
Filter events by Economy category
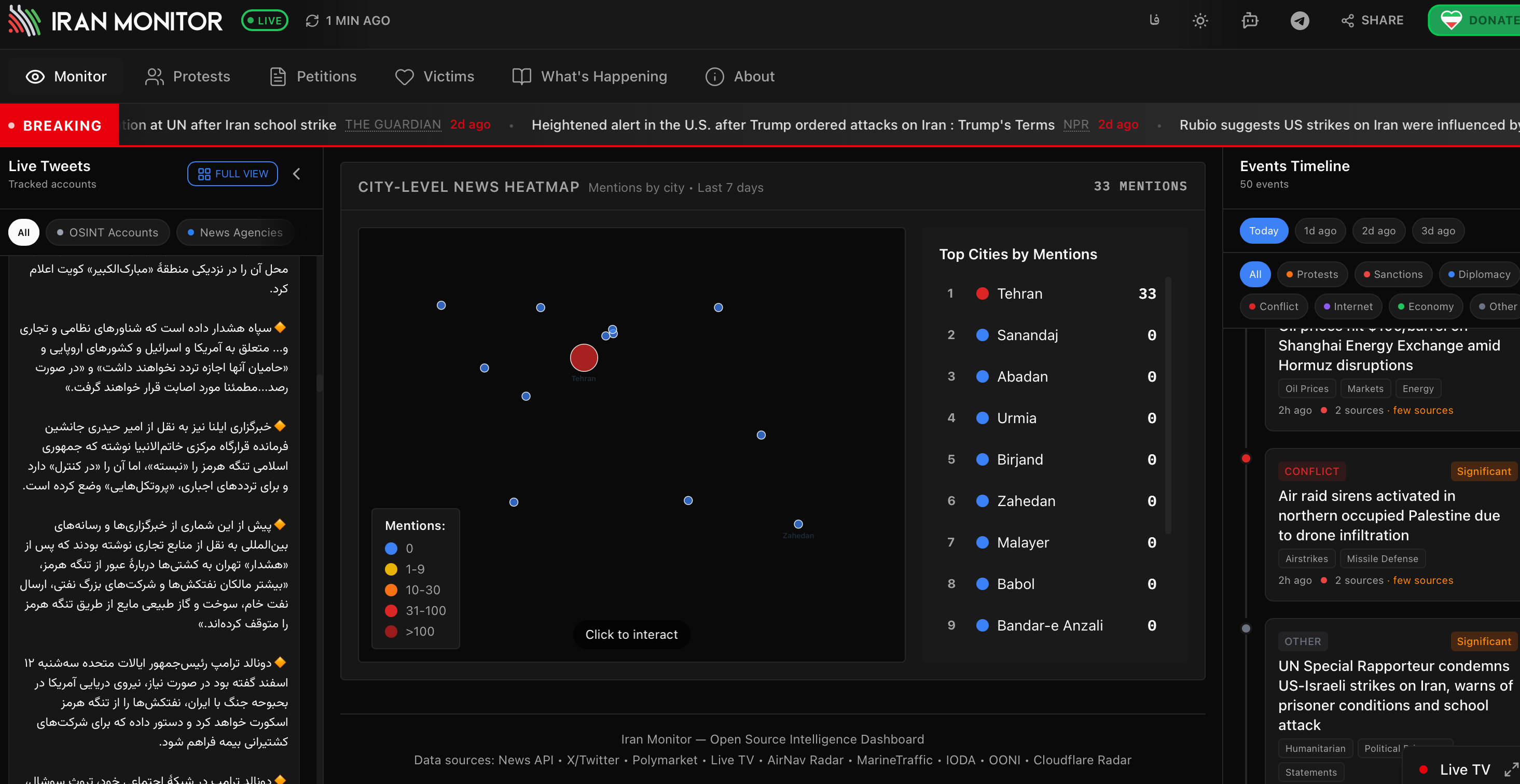coord(1425,307)
